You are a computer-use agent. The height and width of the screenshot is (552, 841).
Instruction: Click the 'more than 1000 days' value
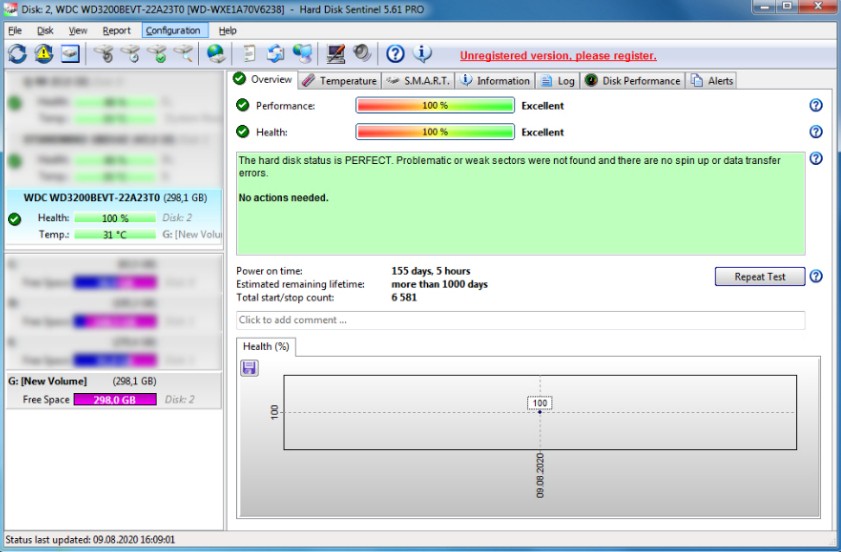[439, 284]
